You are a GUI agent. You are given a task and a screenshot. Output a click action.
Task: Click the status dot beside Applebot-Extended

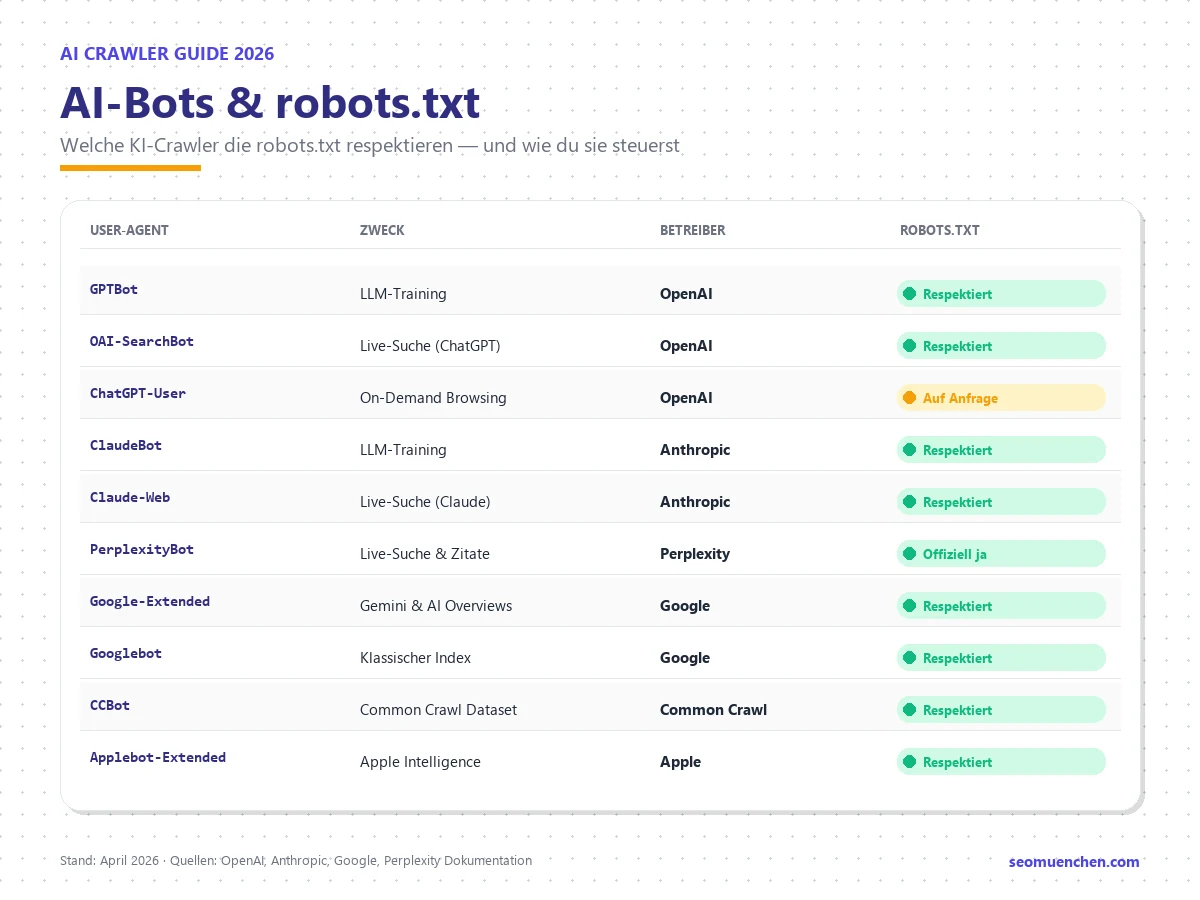(x=910, y=762)
